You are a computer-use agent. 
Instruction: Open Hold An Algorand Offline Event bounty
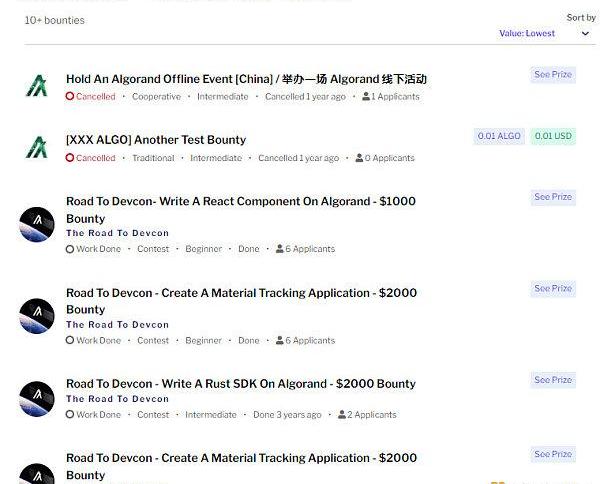(246, 79)
